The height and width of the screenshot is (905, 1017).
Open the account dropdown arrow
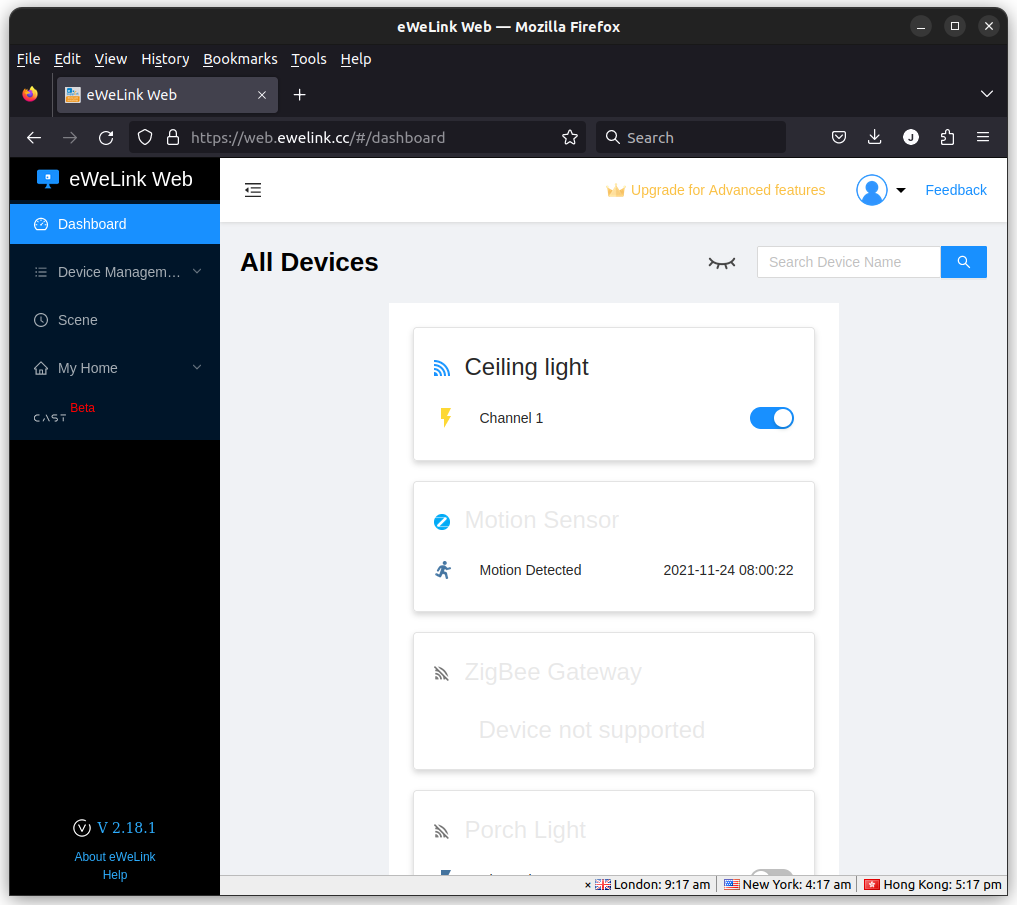pyautogui.click(x=901, y=190)
